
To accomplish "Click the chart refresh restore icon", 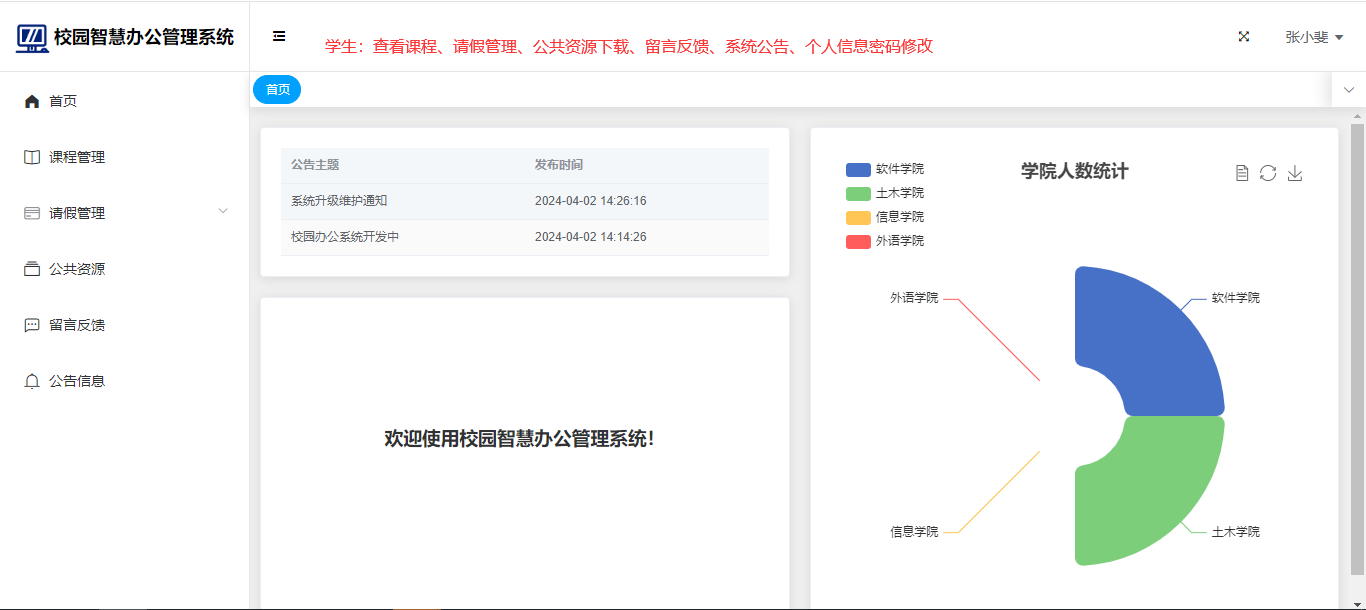I will pyautogui.click(x=1268, y=173).
